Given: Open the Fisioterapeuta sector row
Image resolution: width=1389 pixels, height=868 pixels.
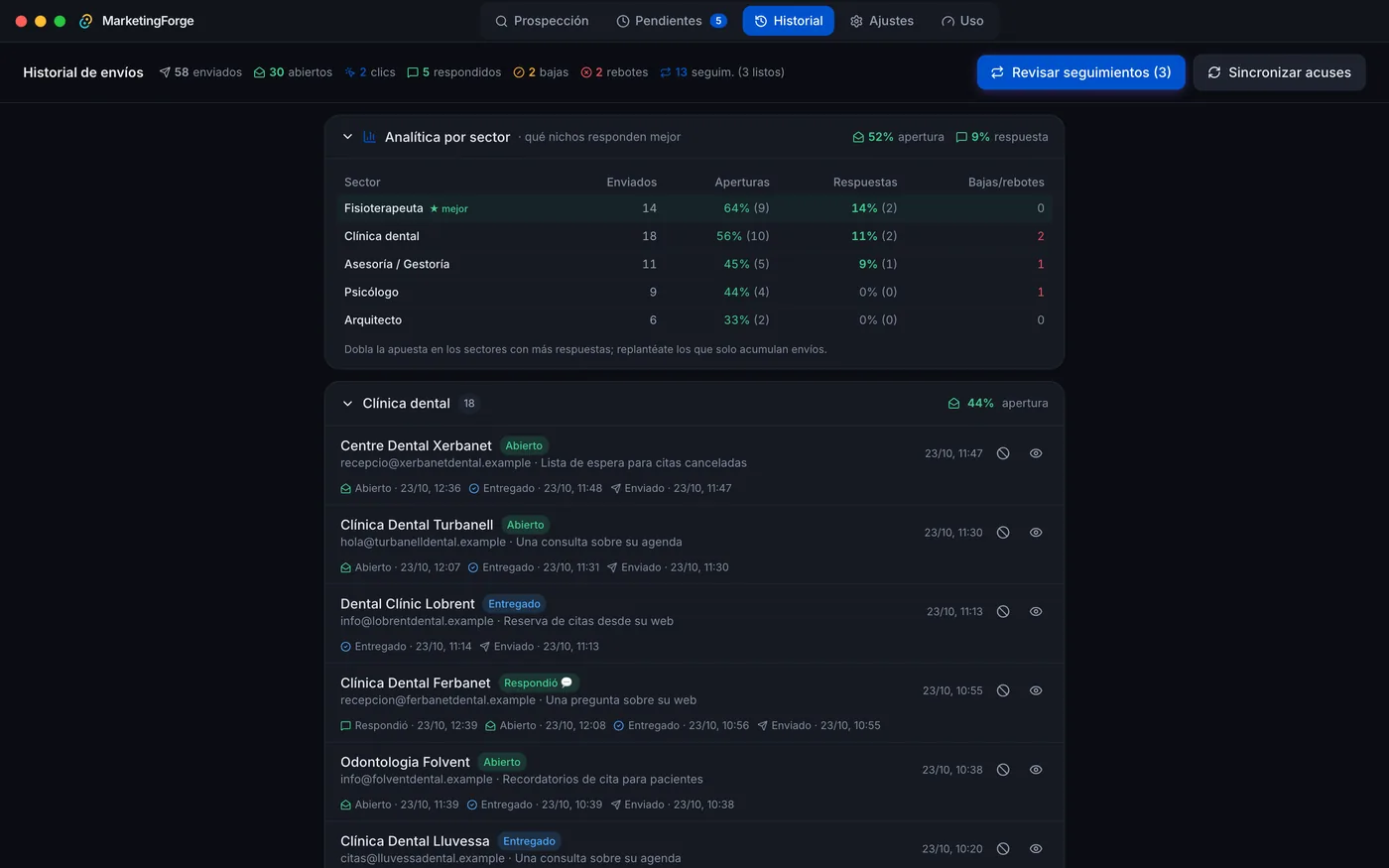Looking at the screenshot, I should pos(694,208).
